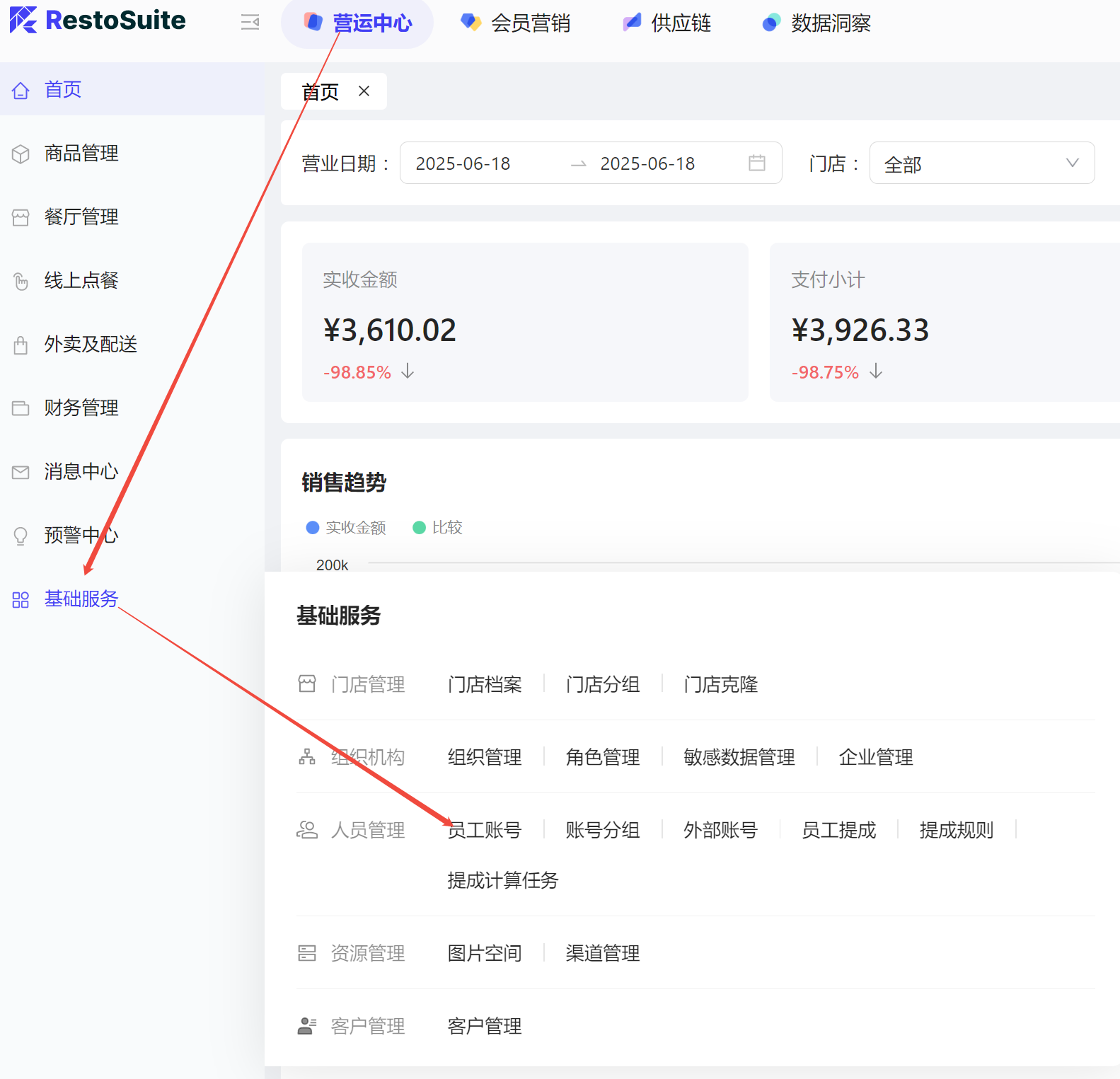Click the 实收金额 ¥3,610.02 card
This screenshot has height=1079, width=1120.
click(525, 322)
